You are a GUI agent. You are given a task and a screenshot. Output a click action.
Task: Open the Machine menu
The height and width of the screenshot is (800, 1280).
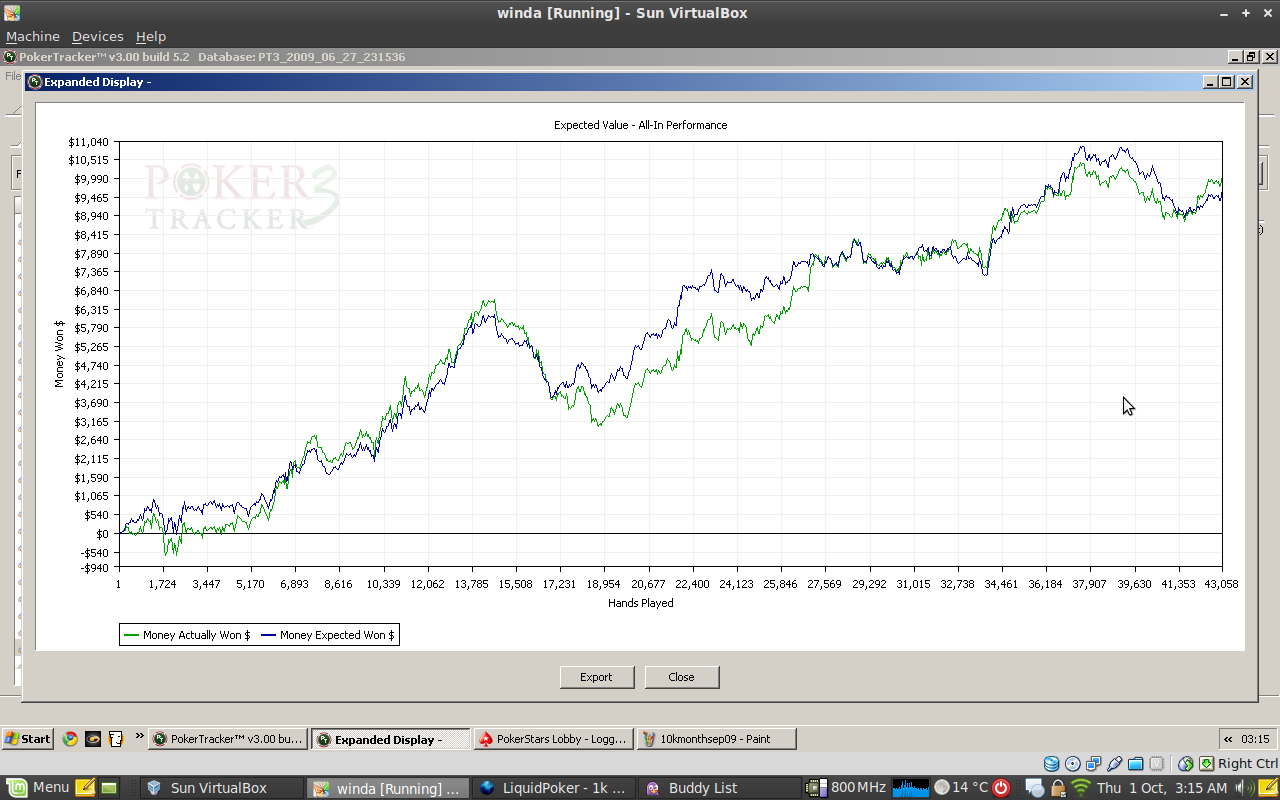(33, 36)
